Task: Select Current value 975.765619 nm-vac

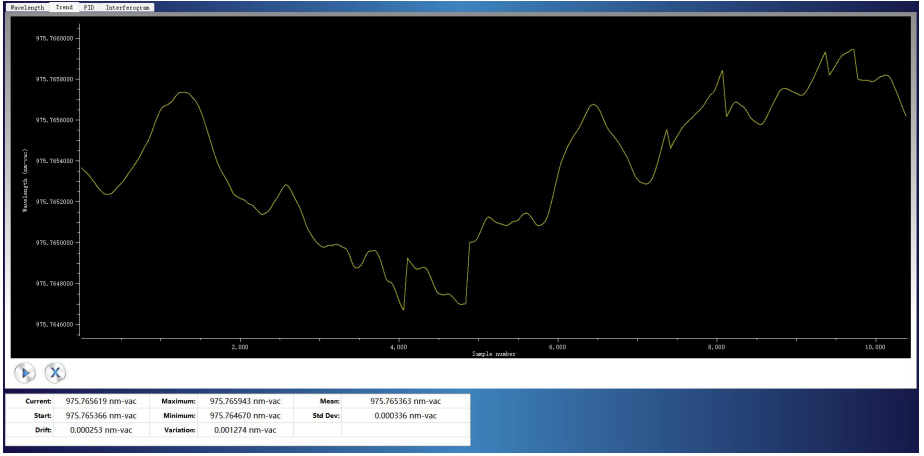Action: [x=101, y=401]
